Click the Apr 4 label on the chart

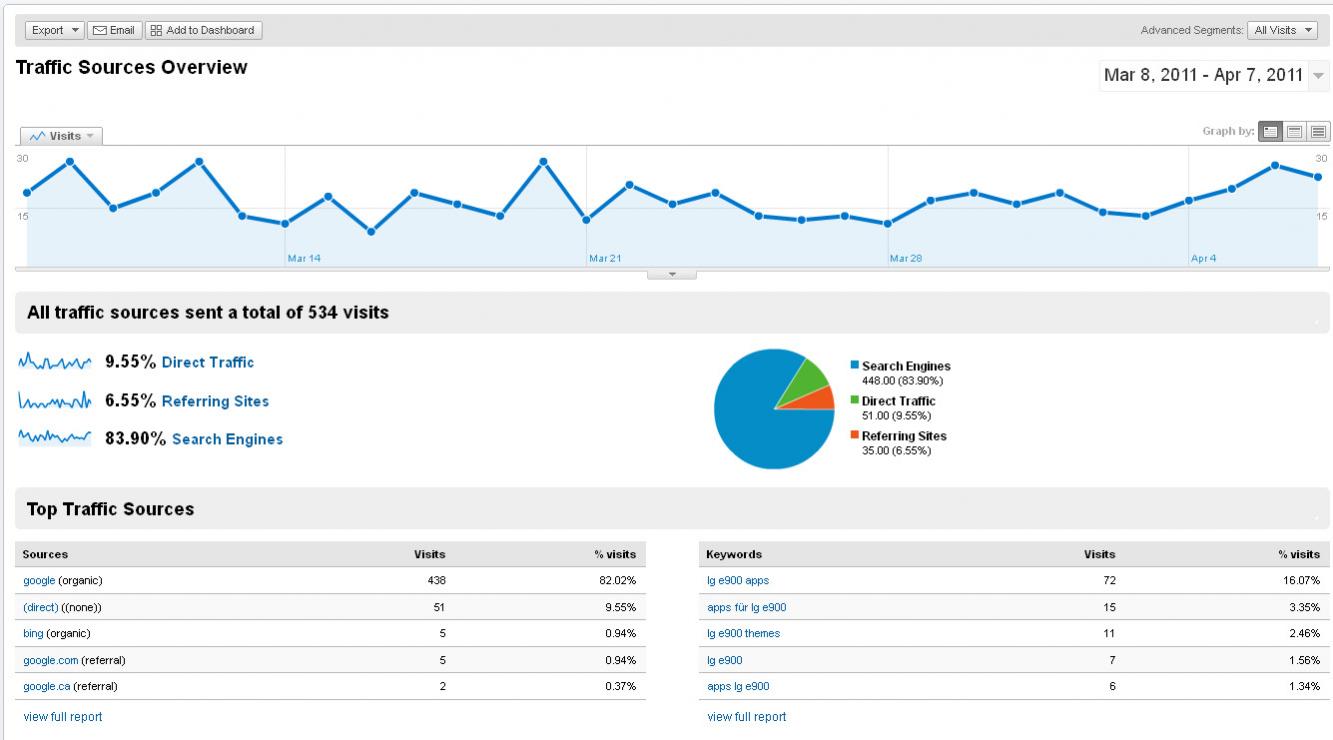point(1204,259)
